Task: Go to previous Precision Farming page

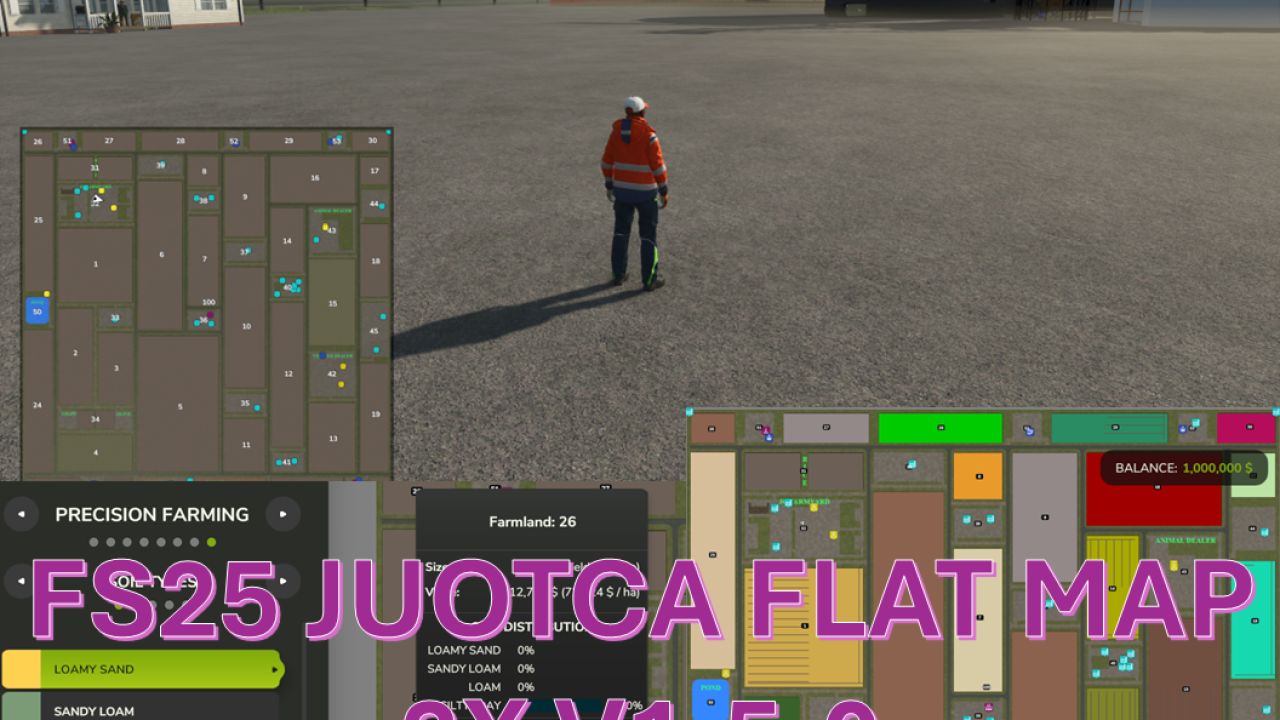Action: pyautogui.click(x=22, y=514)
